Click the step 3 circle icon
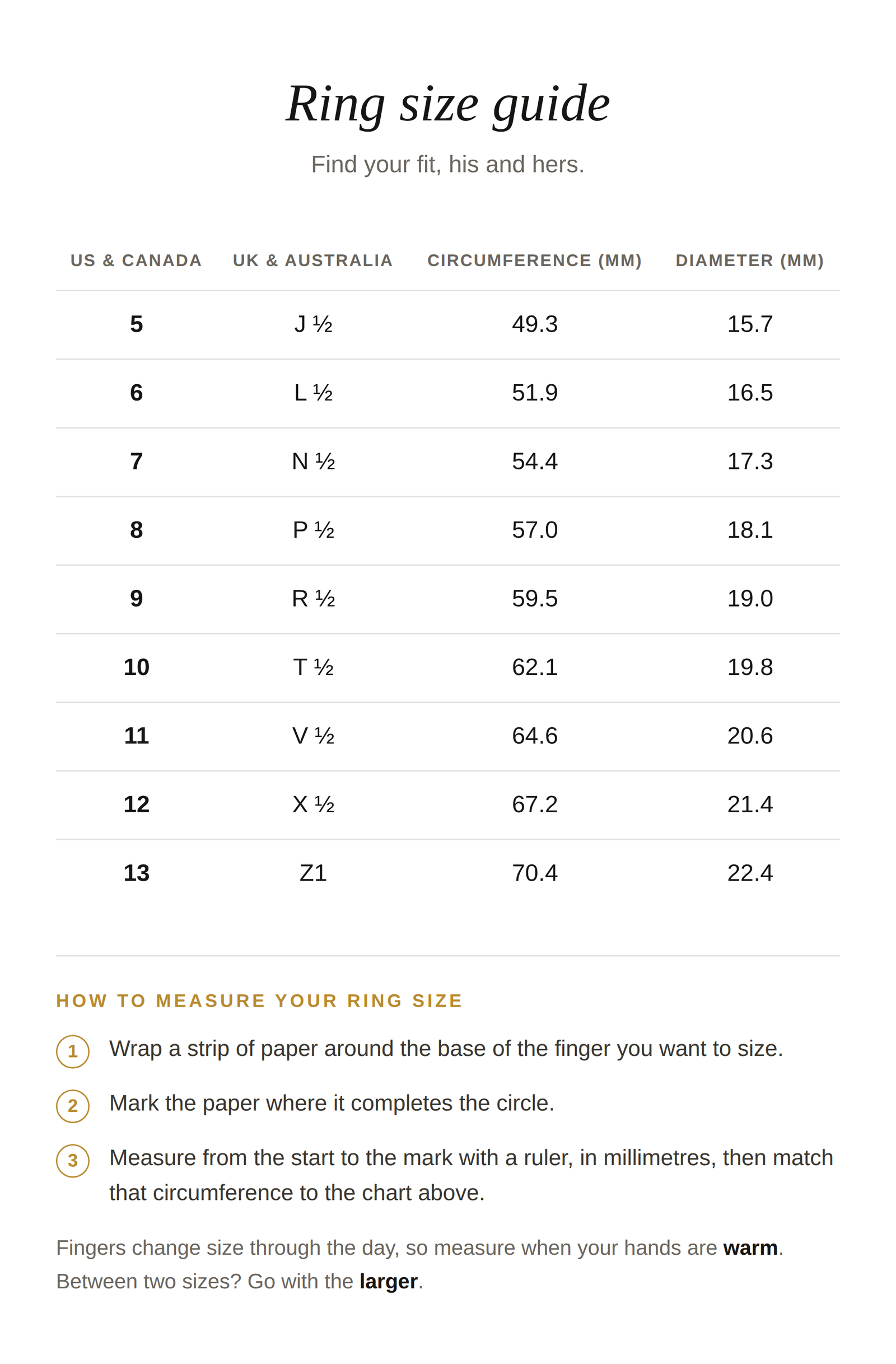The width and height of the screenshot is (896, 1364). coord(73,1161)
